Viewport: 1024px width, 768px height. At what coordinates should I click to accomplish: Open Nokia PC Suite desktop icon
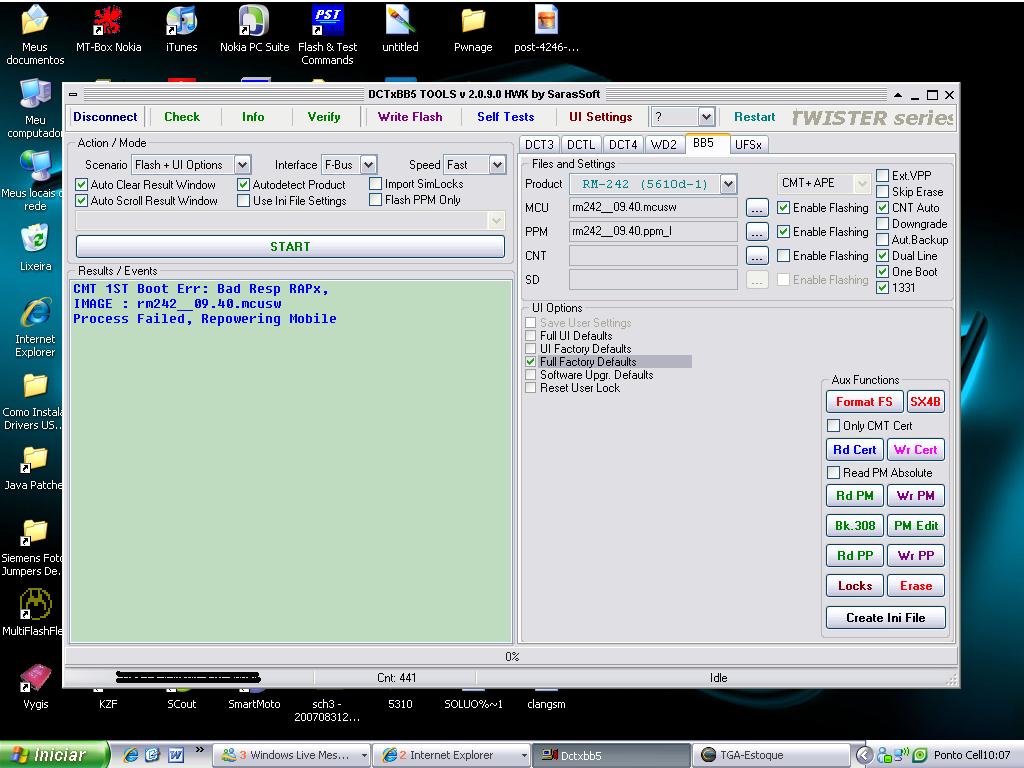point(254,29)
